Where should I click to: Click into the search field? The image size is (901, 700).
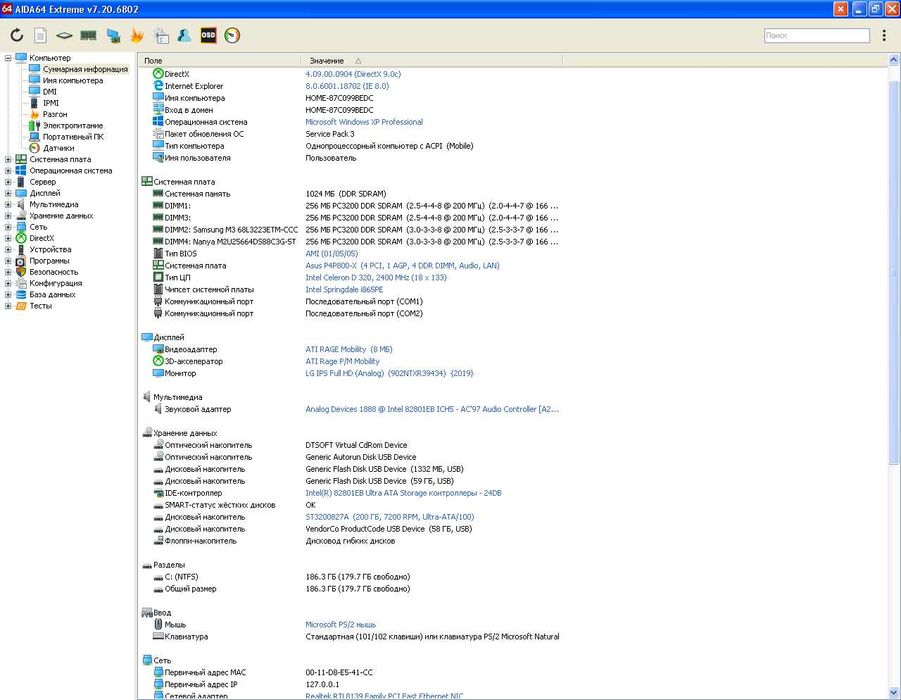(817, 36)
